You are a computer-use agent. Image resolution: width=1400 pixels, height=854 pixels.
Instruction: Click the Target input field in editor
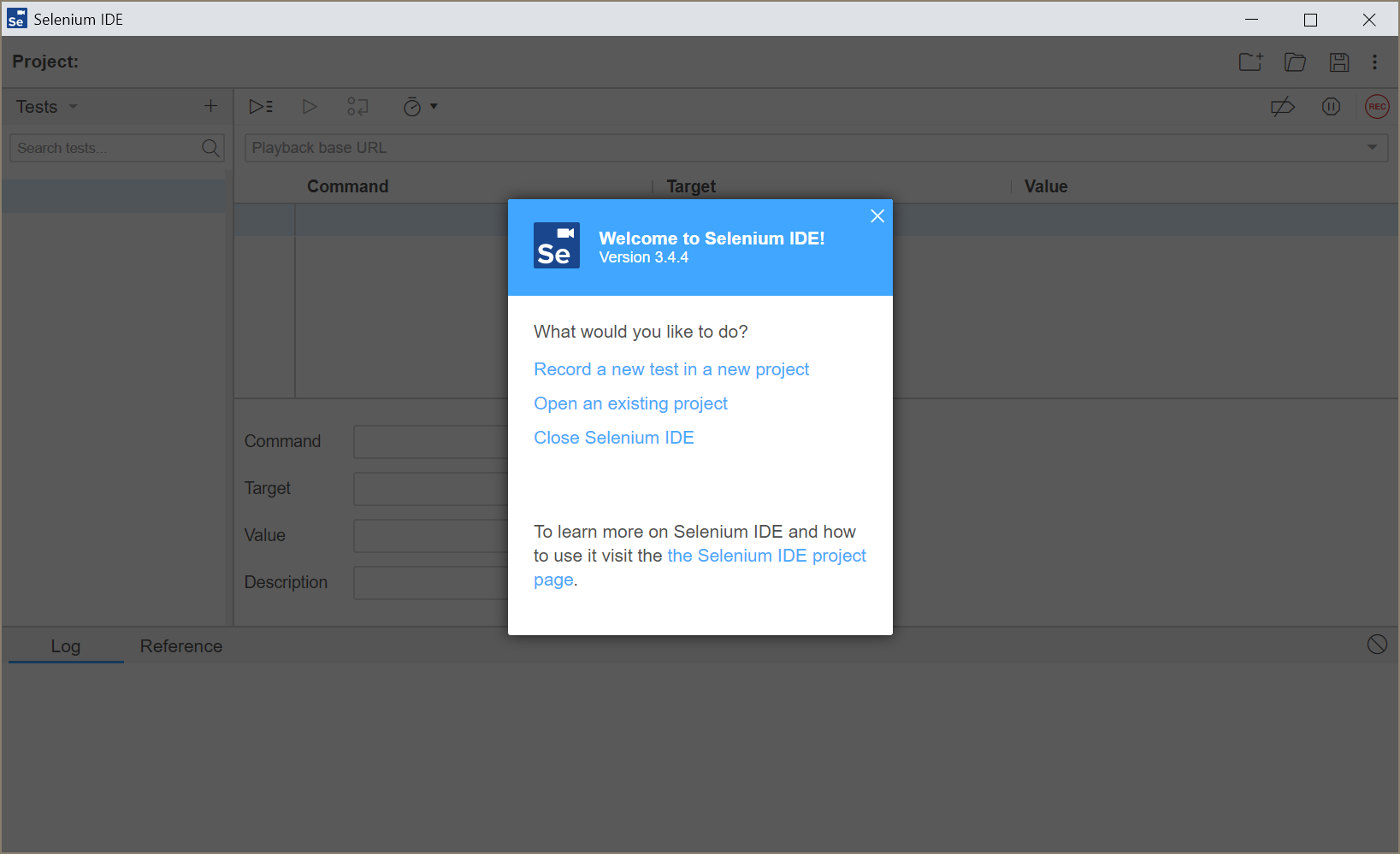(x=431, y=489)
